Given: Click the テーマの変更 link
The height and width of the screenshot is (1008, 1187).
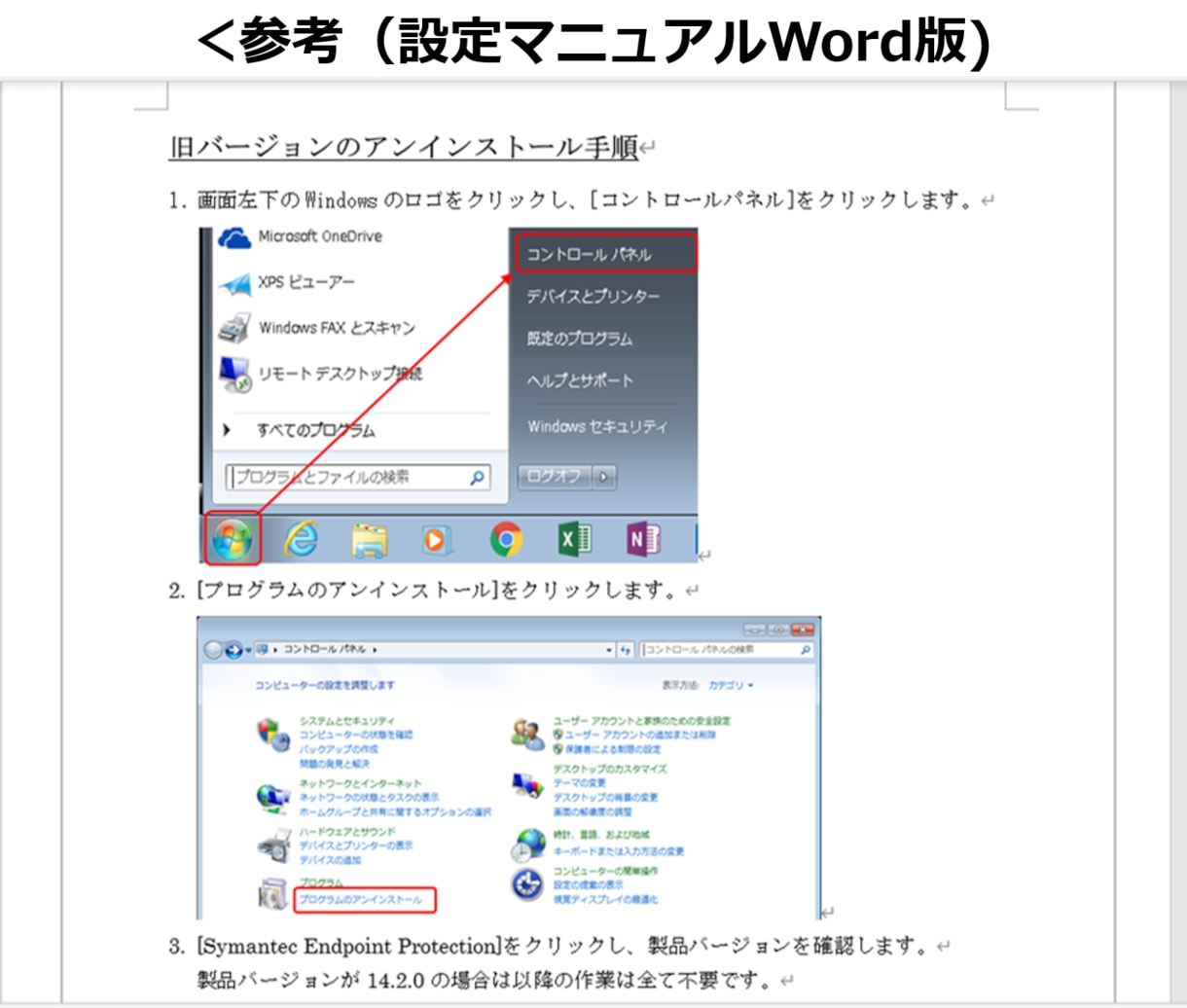Looking at the screenshot, I should point(579,783).
